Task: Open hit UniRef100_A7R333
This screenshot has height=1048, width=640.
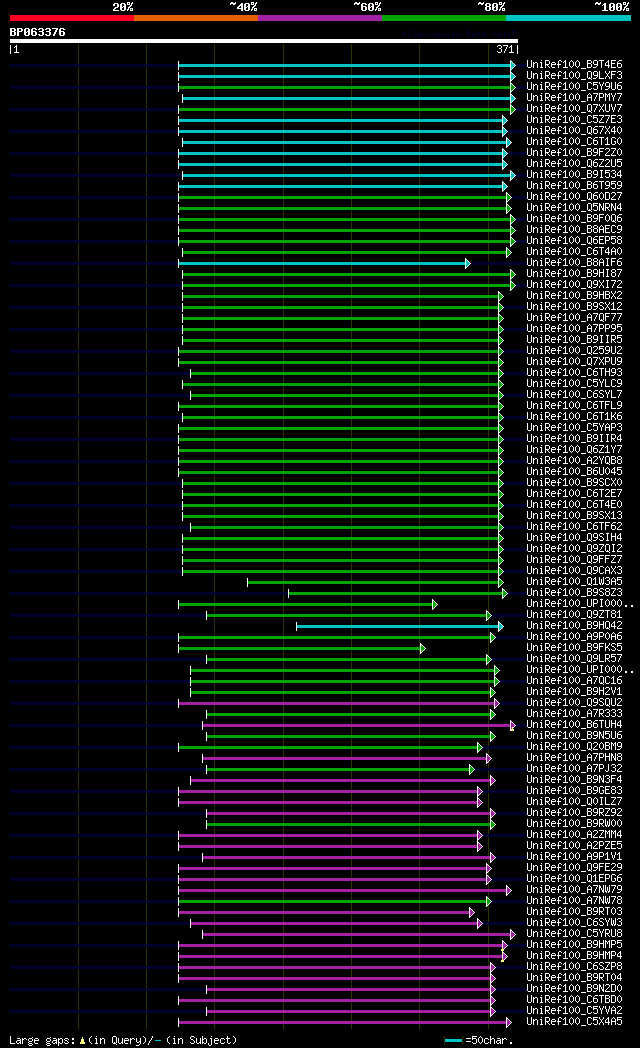Action: tap(574, 714)
